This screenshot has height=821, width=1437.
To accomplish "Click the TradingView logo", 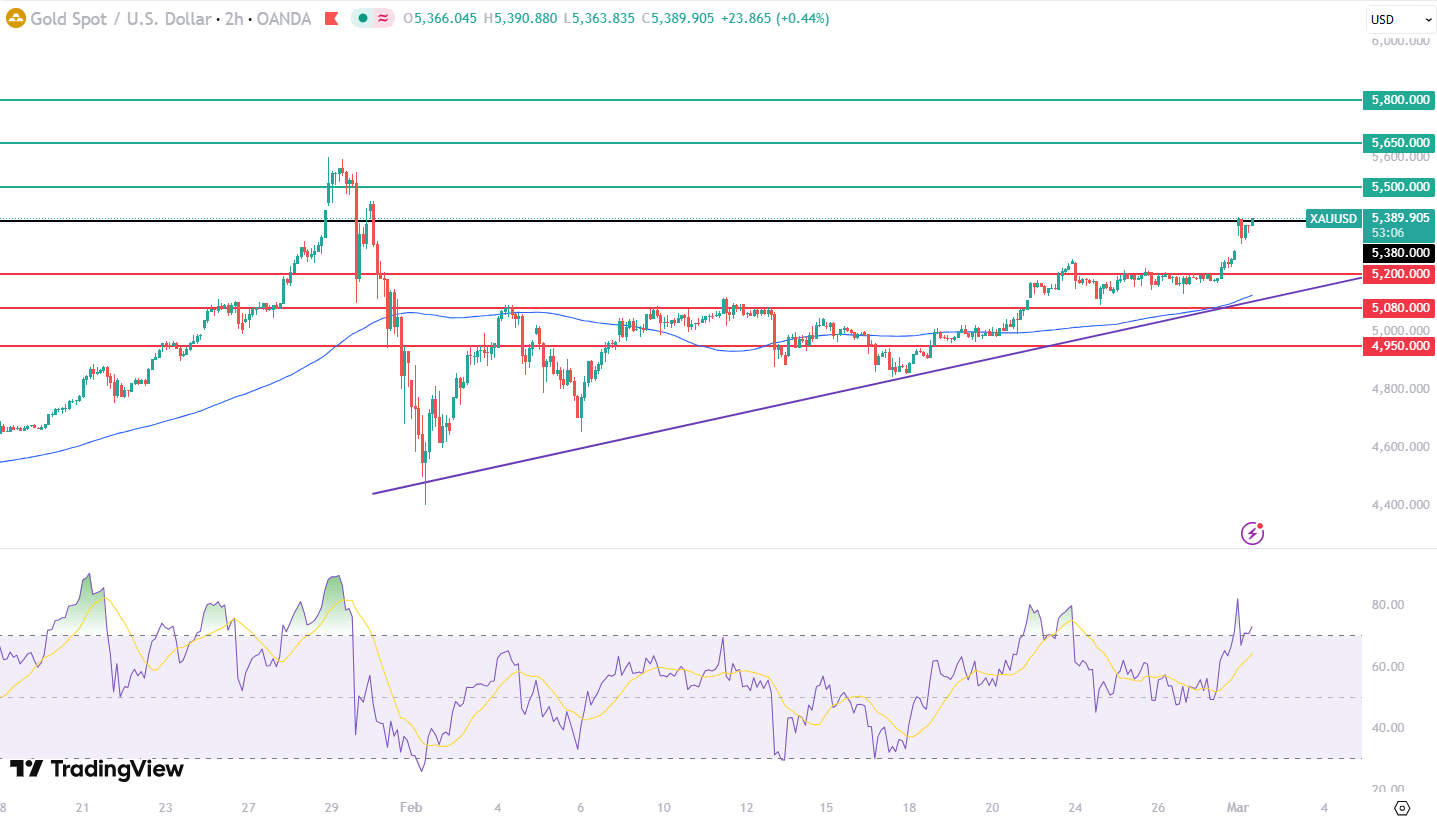I will point(97,769).
